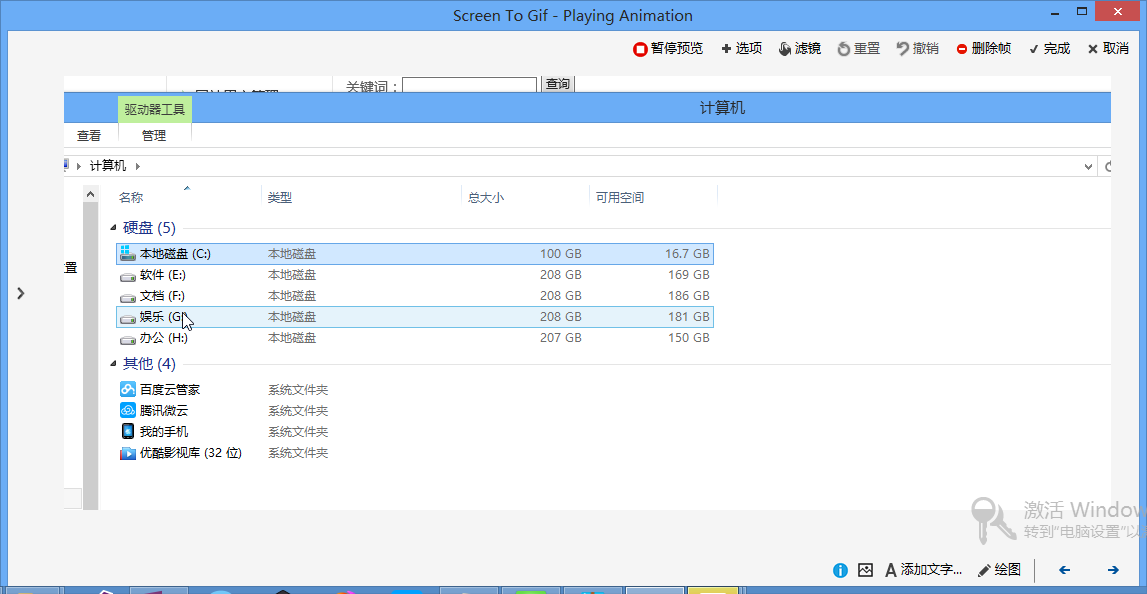Click the 撤销 undo button

point(917,49)
